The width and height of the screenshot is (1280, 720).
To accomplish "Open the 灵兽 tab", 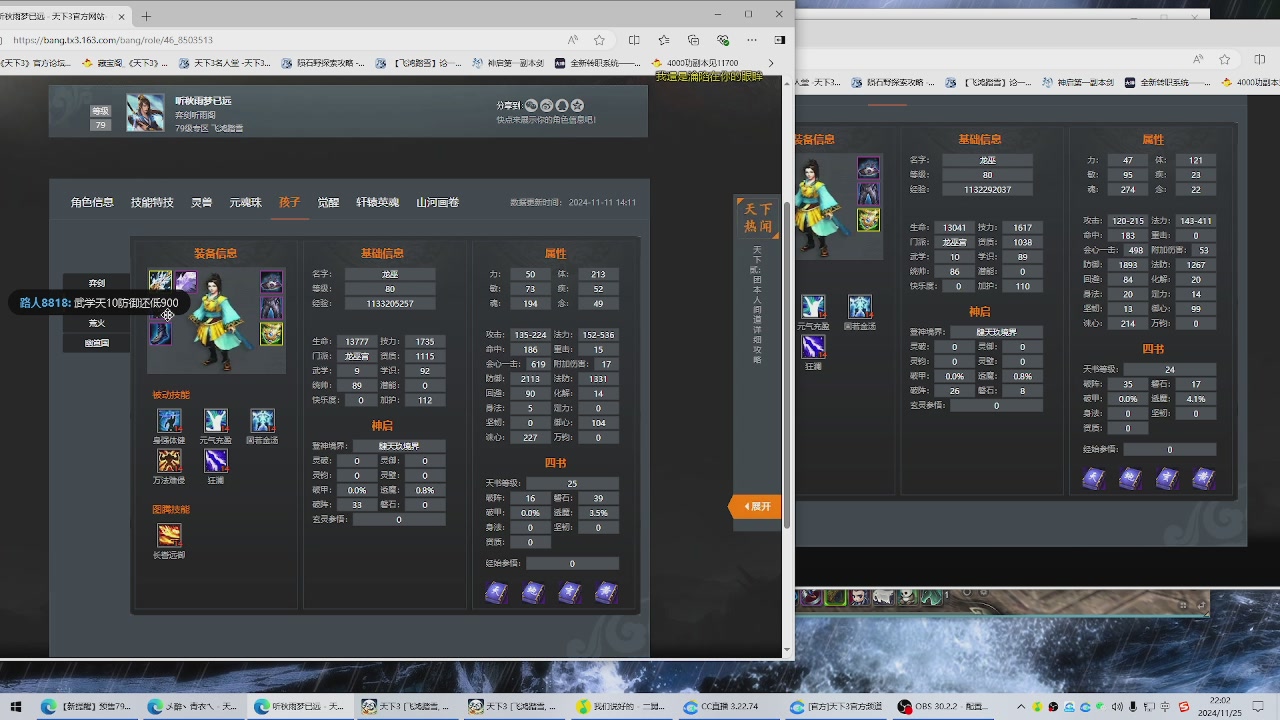I will 202,202.
